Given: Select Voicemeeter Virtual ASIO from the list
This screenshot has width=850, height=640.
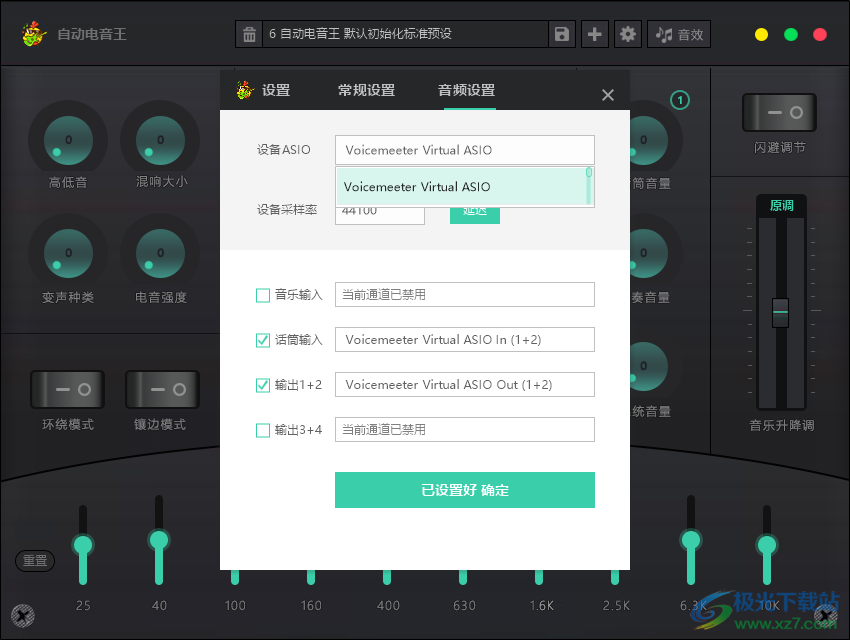Looking at the screenshot, I should (x=464, y=187).
